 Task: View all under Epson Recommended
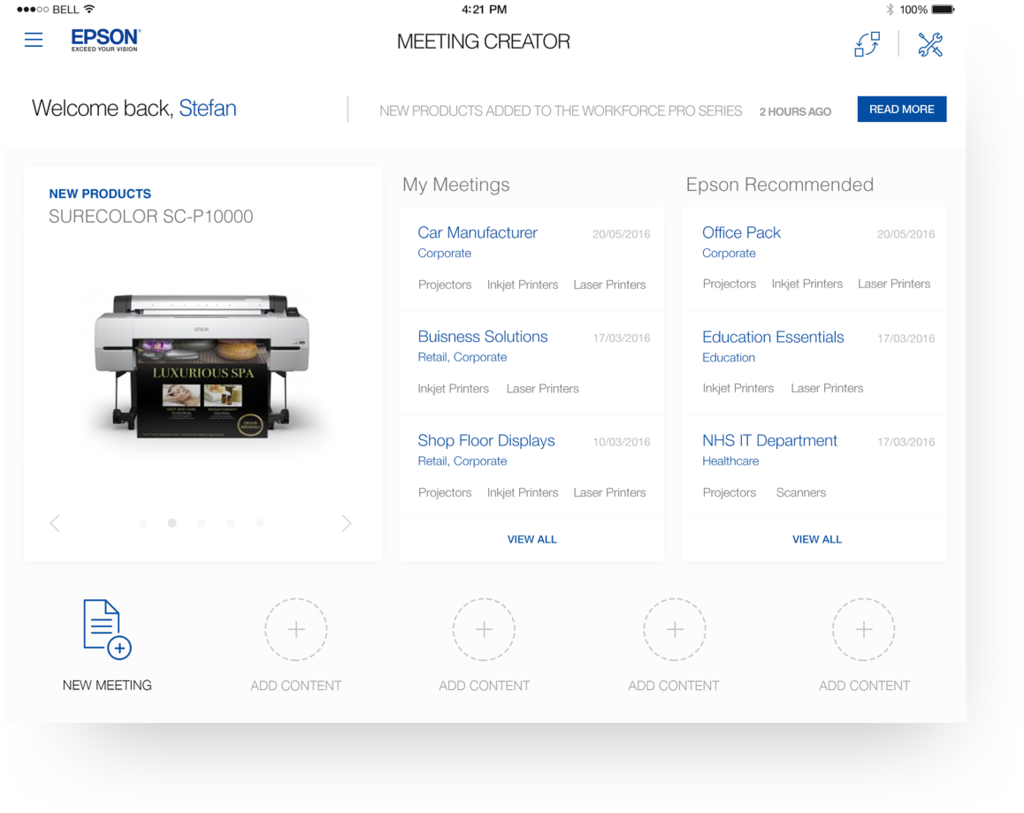[817, 539]
